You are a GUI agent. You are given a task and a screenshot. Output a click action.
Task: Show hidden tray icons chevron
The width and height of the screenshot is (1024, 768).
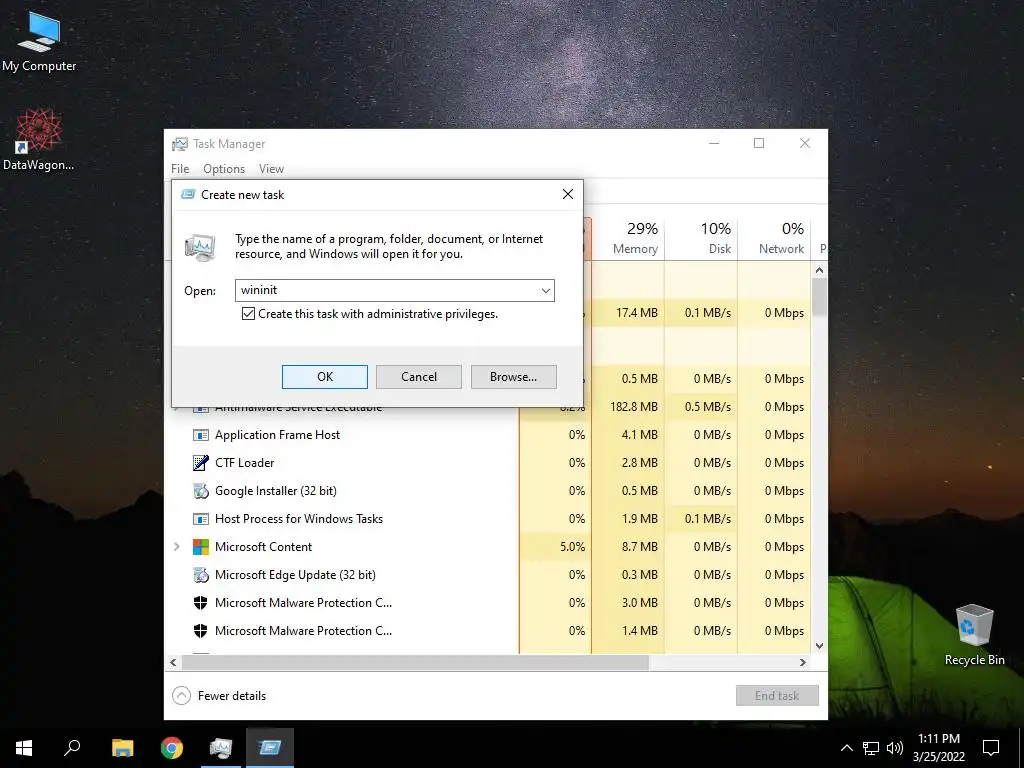click(846, 748)
